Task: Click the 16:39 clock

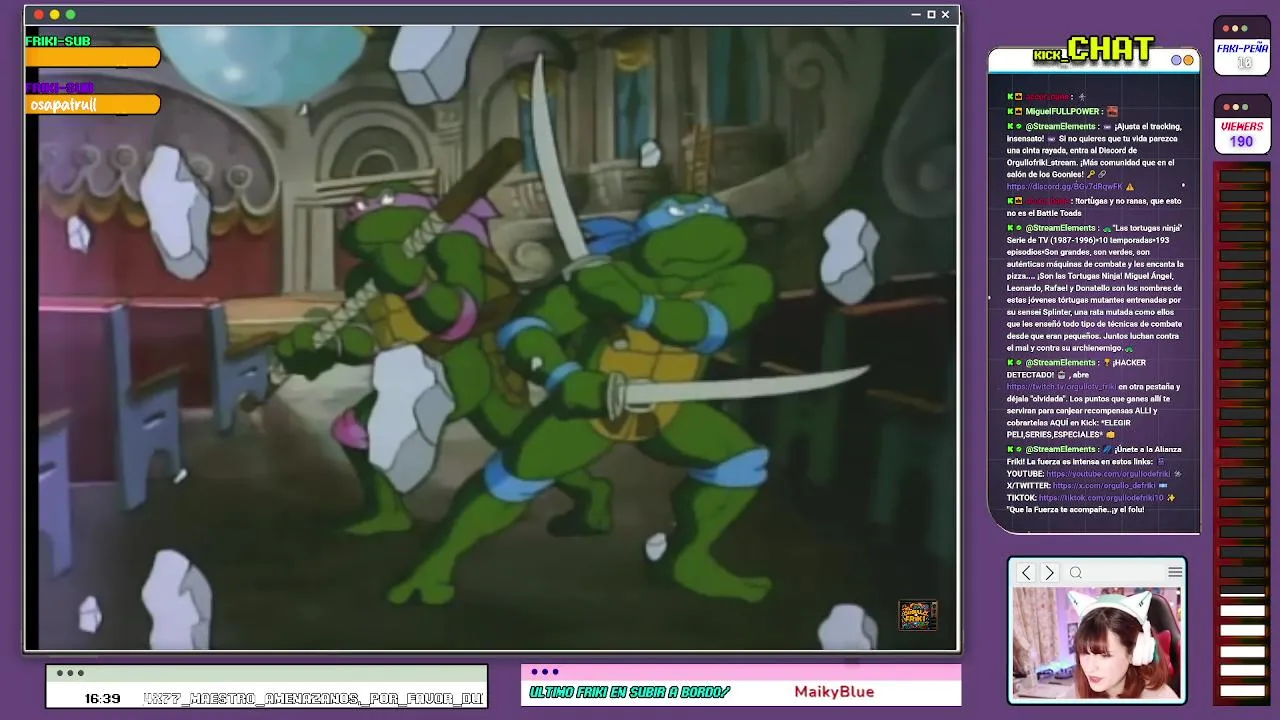Action: point(102,698)
